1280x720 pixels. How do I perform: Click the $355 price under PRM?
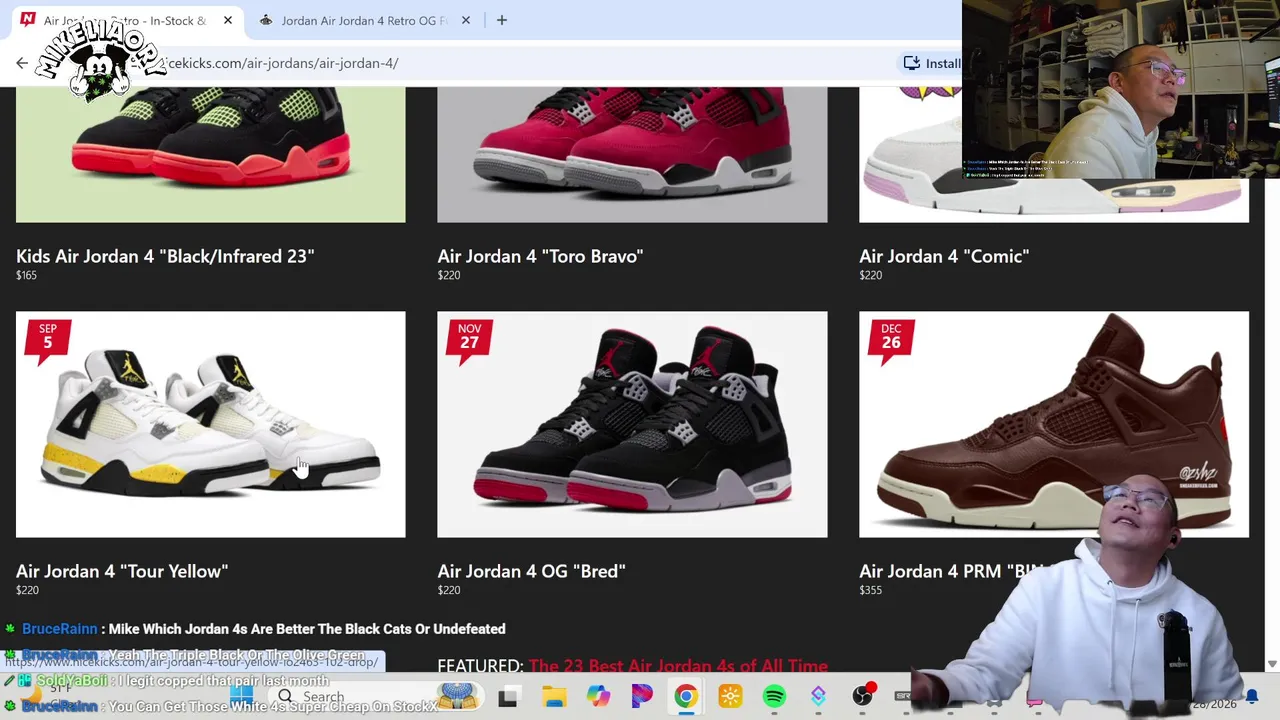(x=870, y=590)
